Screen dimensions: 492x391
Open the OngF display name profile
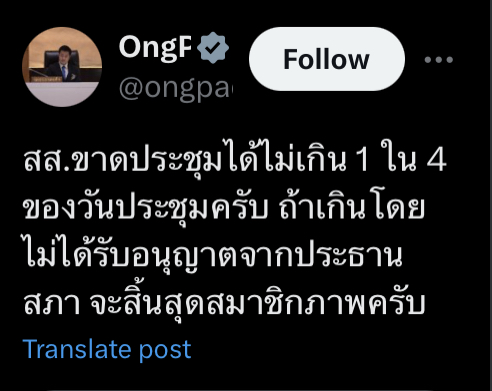click(155, 47)
